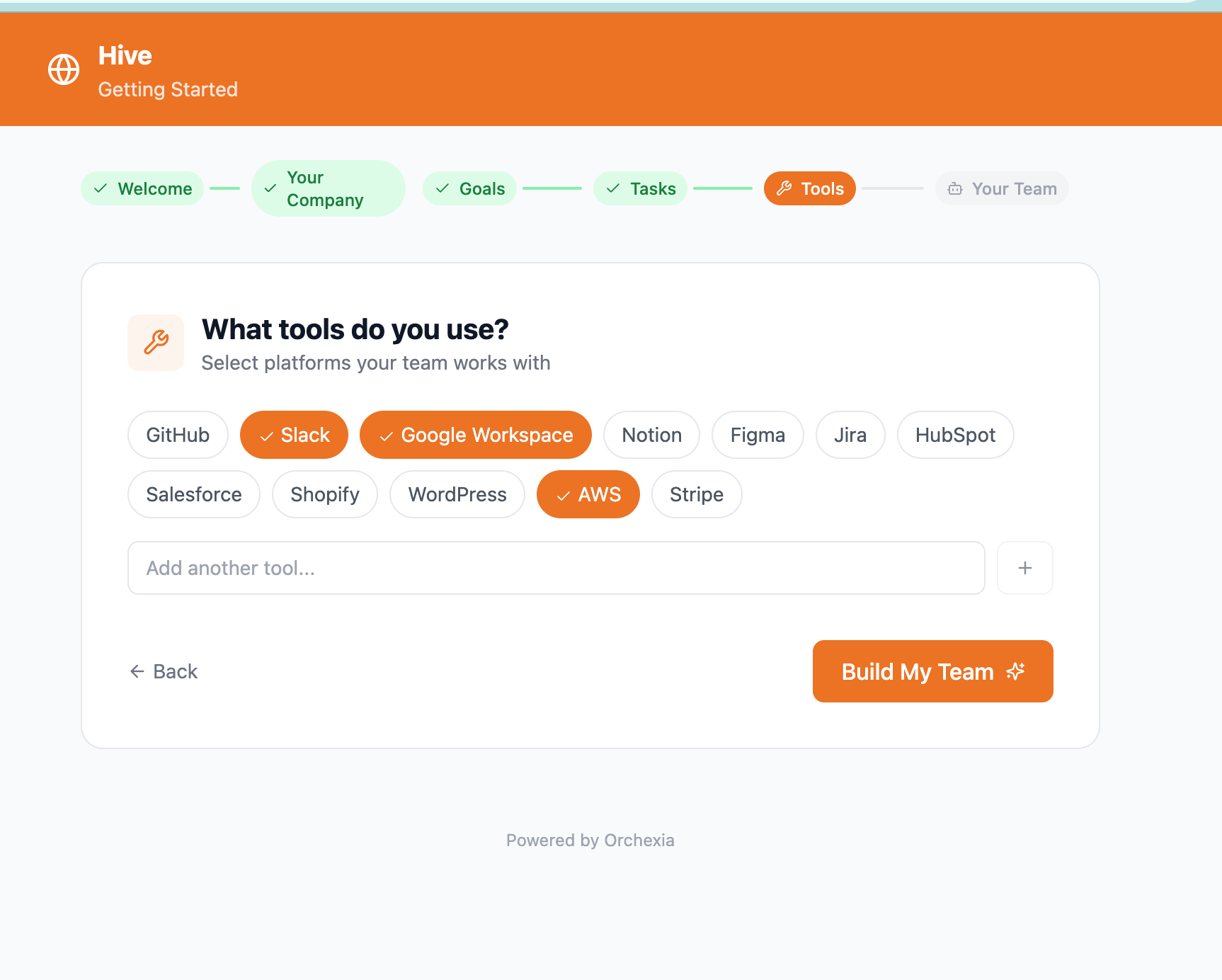Screen dimensions: 1222x980
Task: Click the Tools step label
Action: (x=823, y=189)
